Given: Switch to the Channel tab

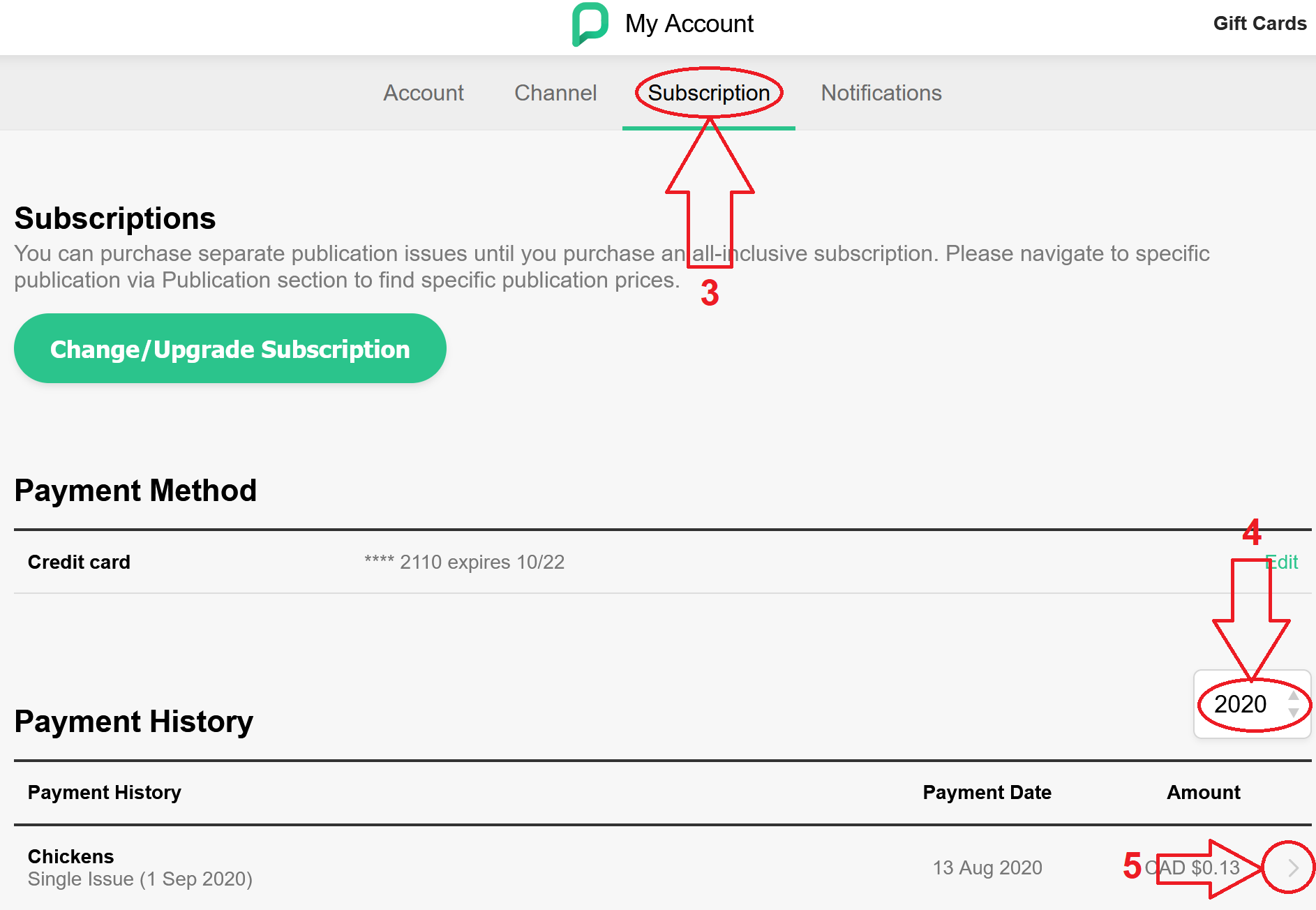Looking at the screenshot, I should pyautogui.click(x=555, y=93).
